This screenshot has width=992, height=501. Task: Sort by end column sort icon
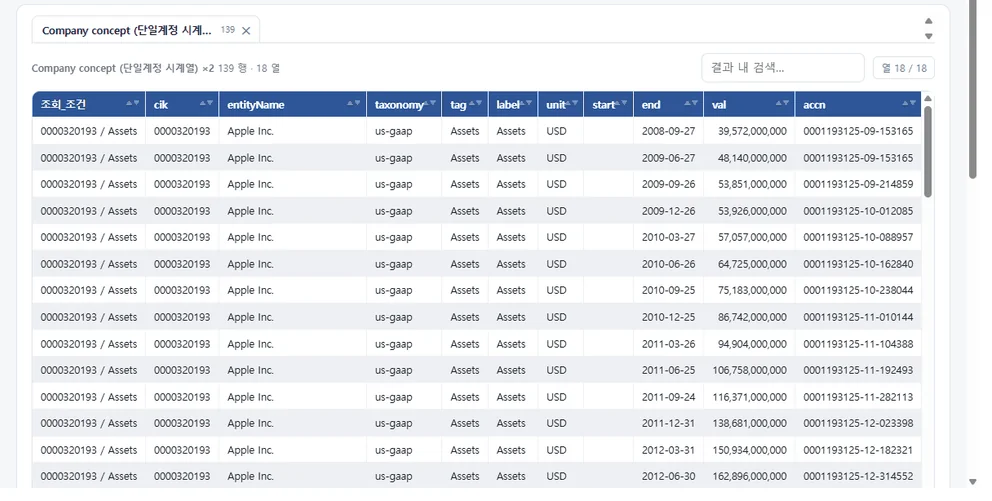[x=691, y=103]
